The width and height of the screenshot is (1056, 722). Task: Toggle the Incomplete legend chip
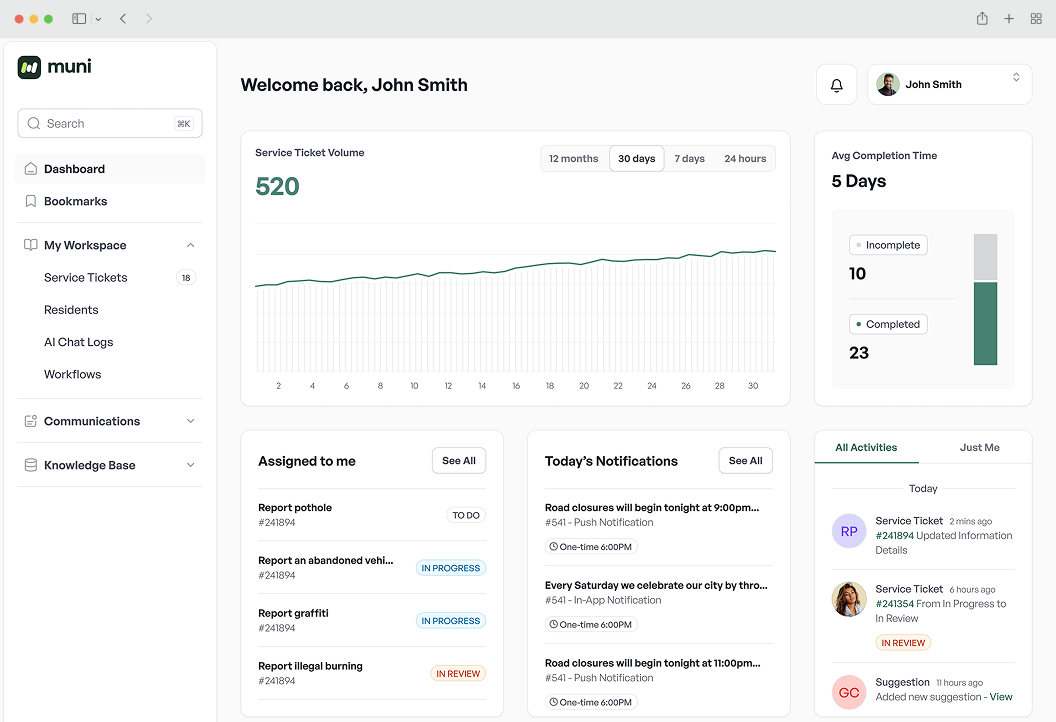[x=888, y=244]
